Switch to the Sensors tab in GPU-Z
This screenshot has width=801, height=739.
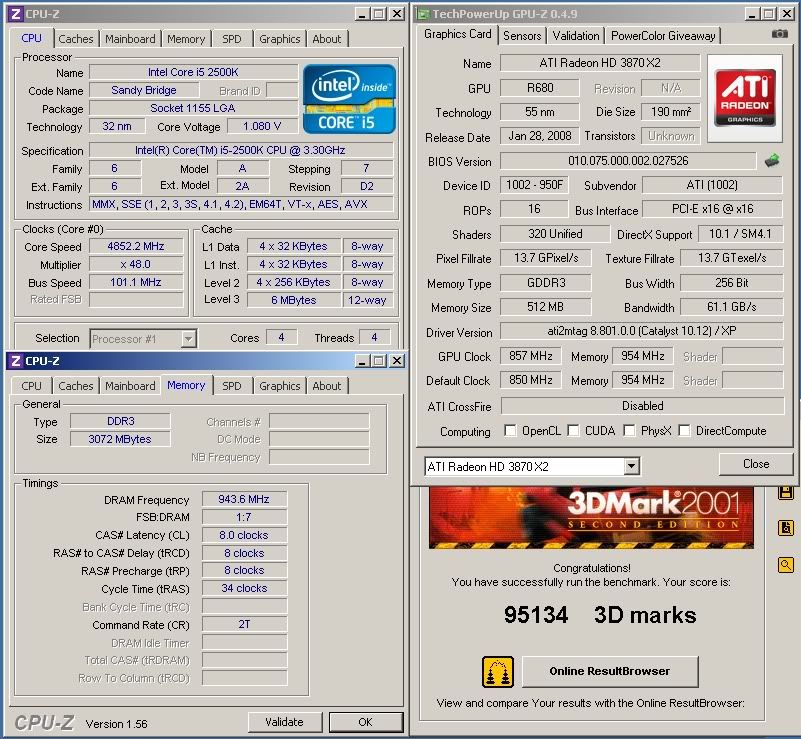click(522, 36)
